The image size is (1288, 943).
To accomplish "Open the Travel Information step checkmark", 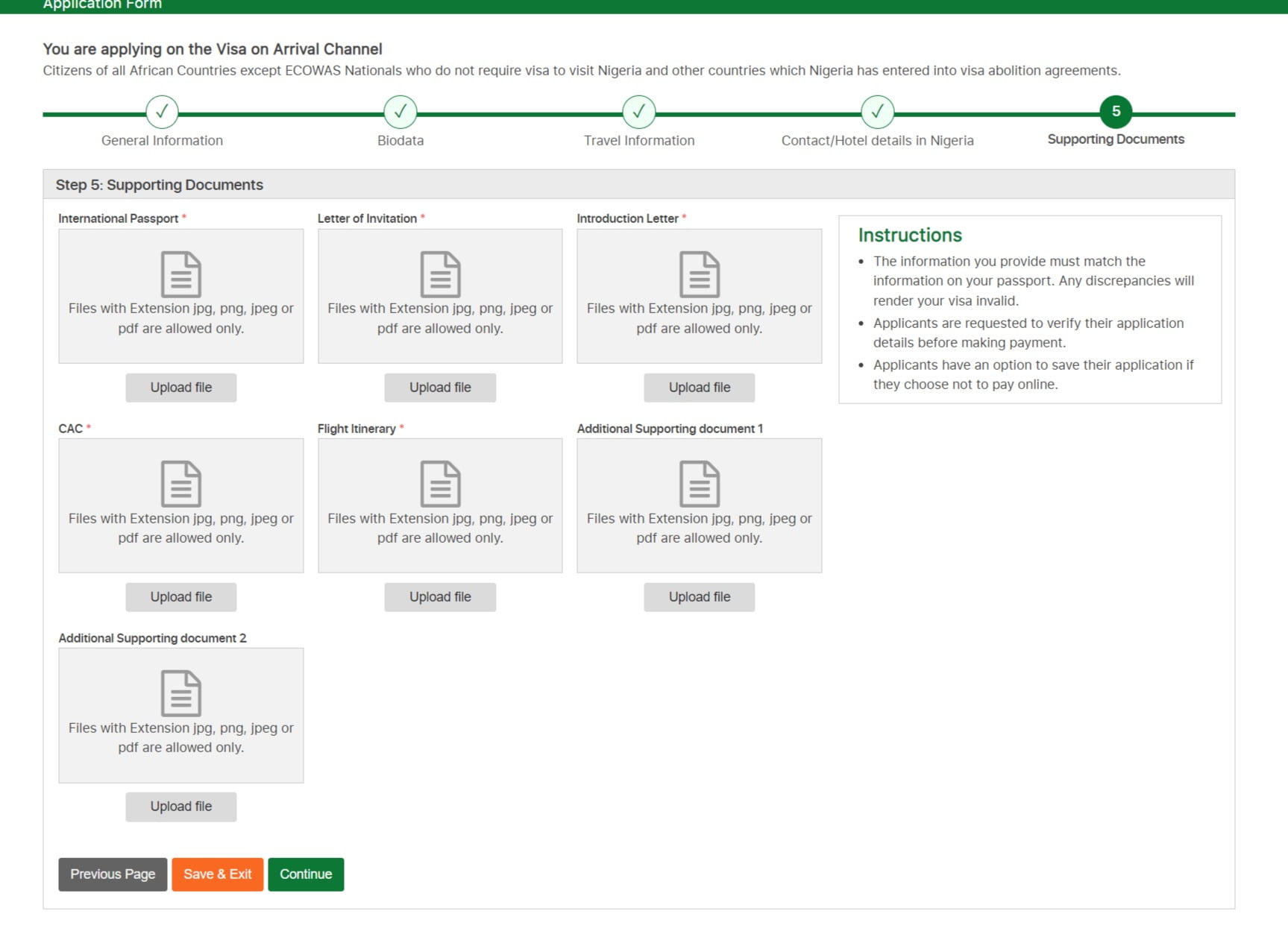I will point(639,112).
